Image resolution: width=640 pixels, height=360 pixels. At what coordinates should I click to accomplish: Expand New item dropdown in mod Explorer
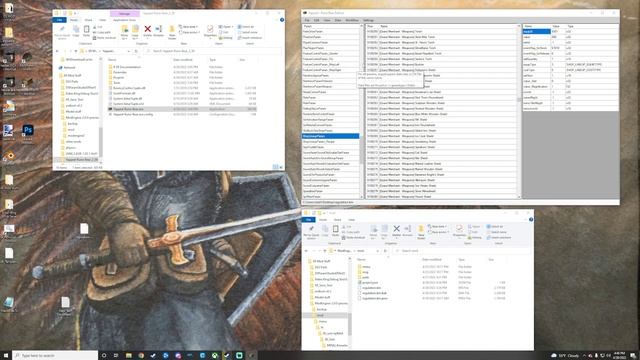(x=437, y=227)
